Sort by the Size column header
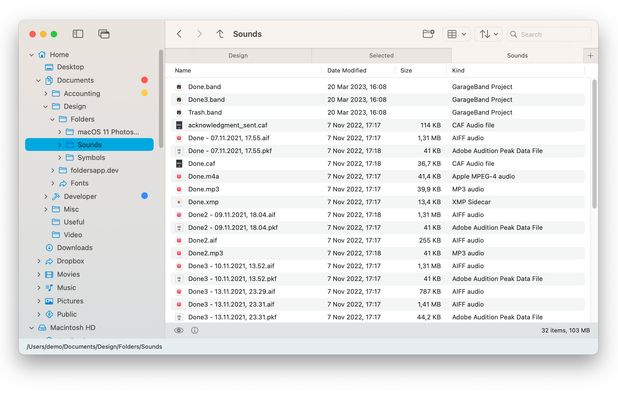Screen dimensions: 618x394 [x=406, y=71]
